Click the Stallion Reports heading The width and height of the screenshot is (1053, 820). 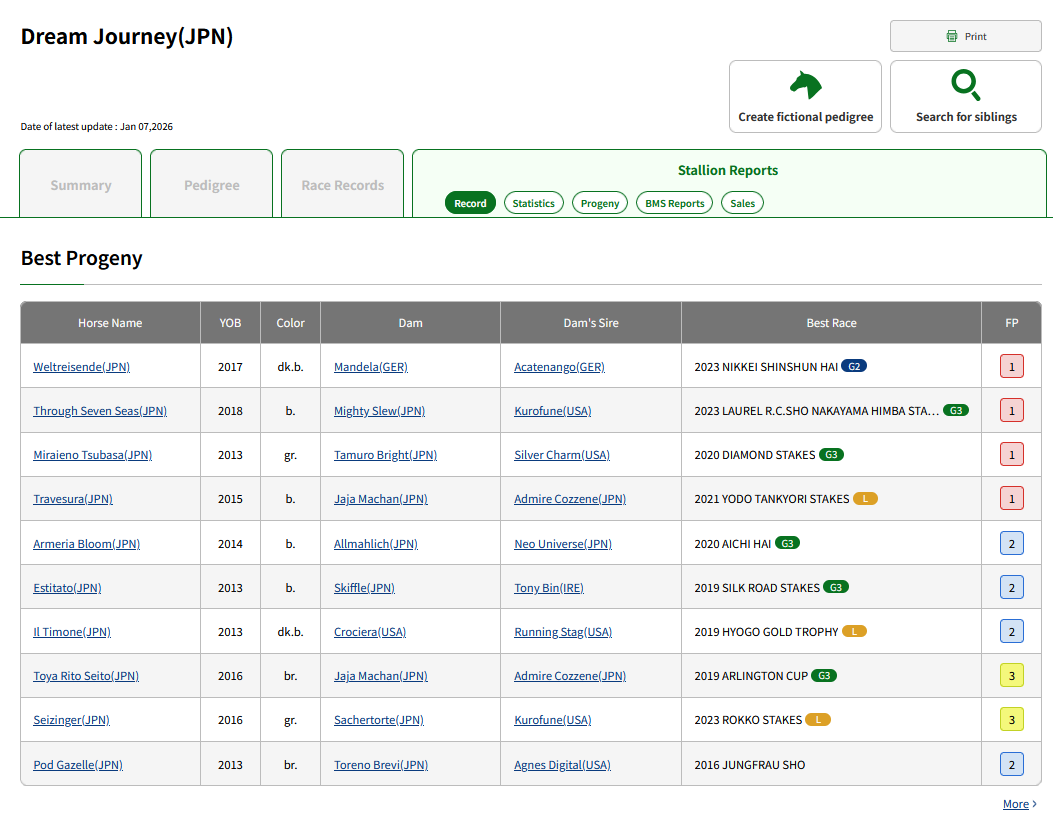(728, 170)
